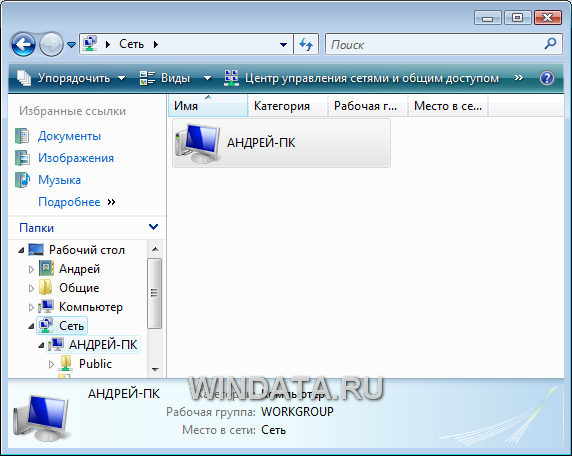The image size is (572, 456).
Task: Show more toolbar commands with the chevron
Action: click(518, 78)
